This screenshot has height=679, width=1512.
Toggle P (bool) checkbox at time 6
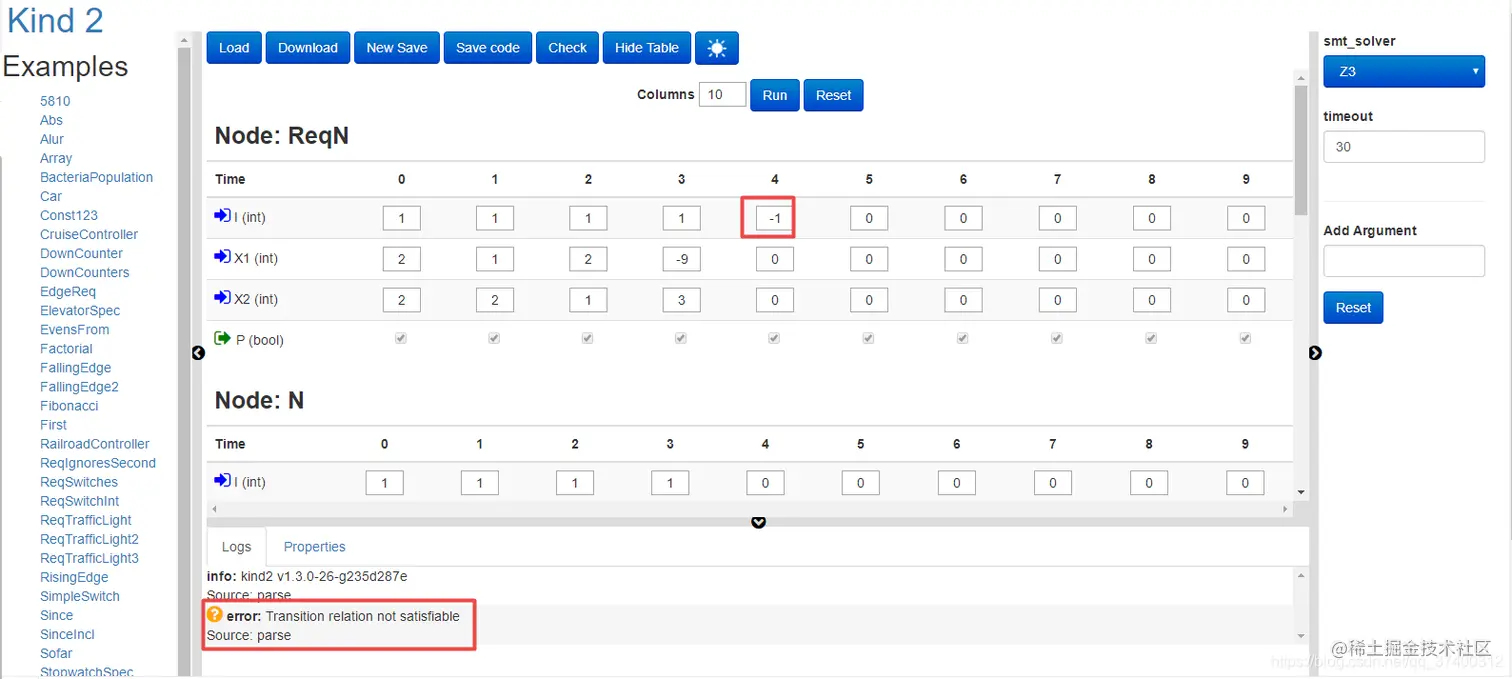click(x=962, y=339)
